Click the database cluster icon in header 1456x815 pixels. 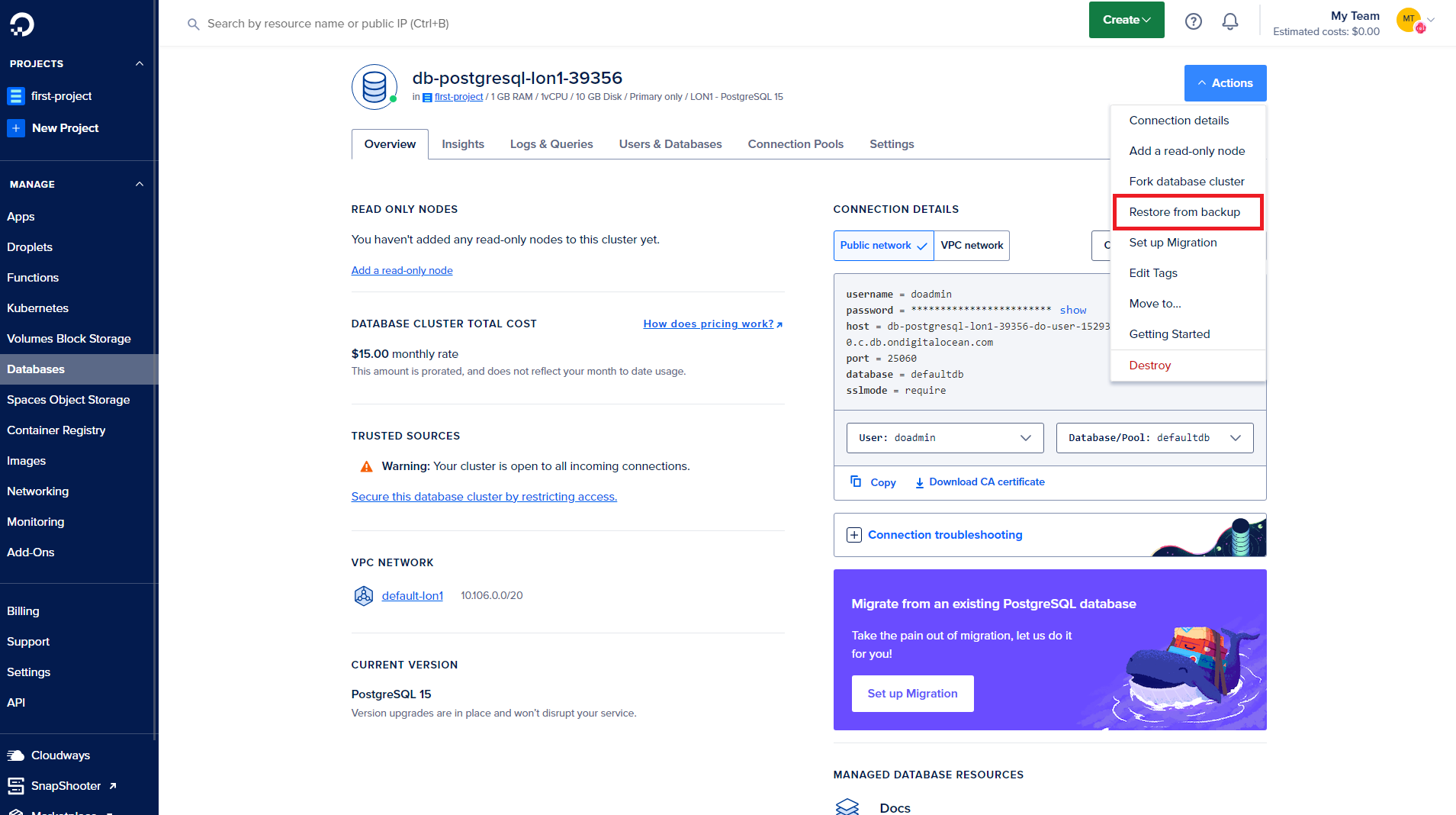point(374,87)
